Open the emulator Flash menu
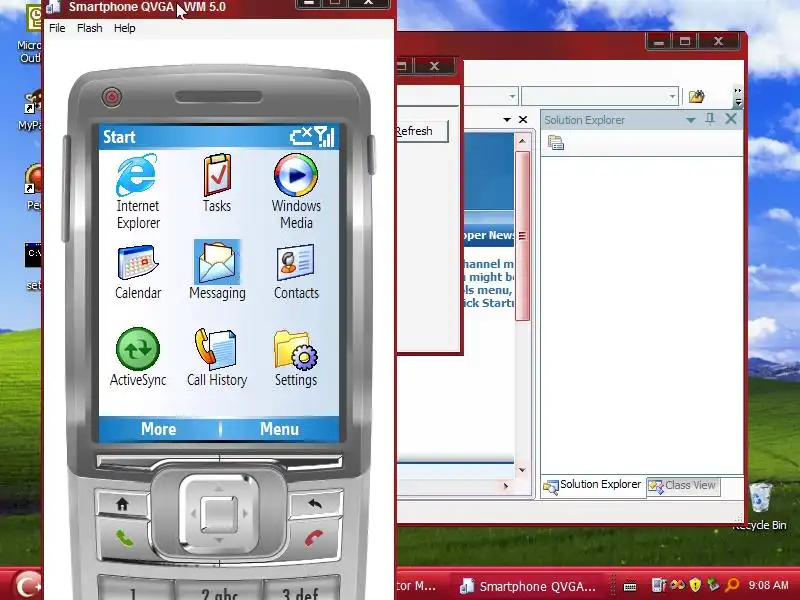The width and height of the screenshot is (800, 600). [90, 28]
